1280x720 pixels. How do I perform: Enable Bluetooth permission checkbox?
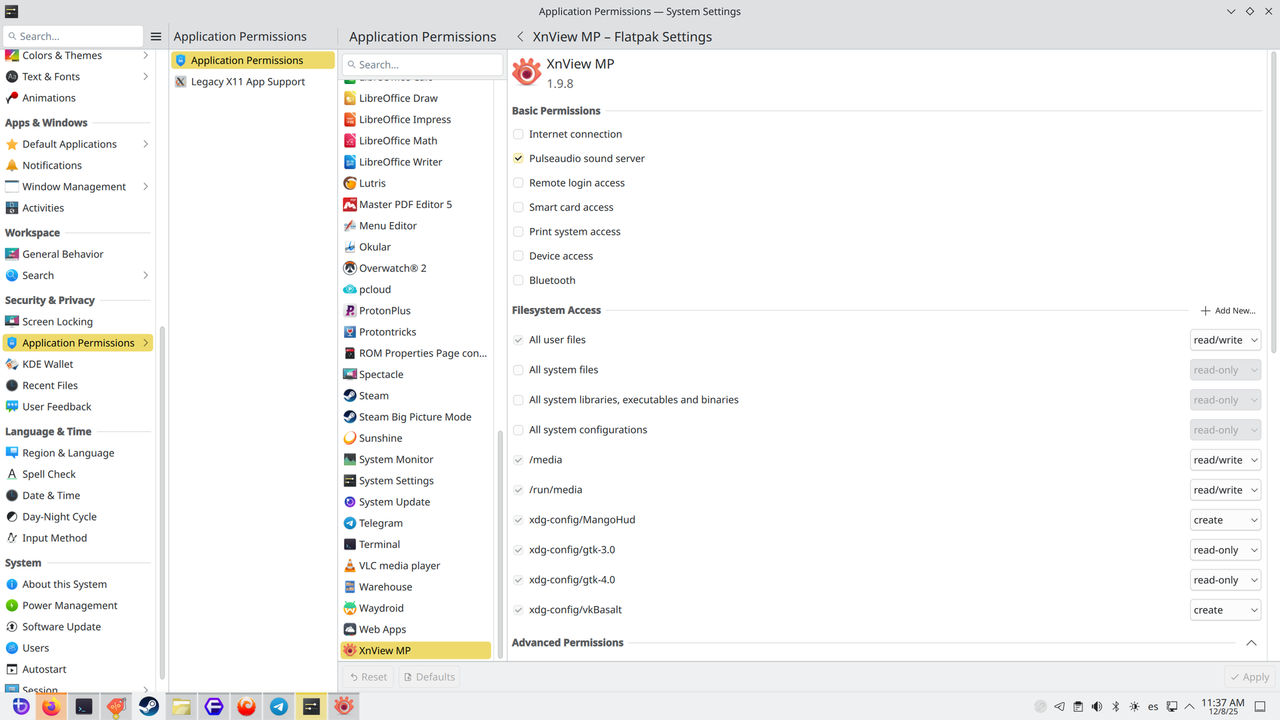pyautogui.click(x=518, y=280)
